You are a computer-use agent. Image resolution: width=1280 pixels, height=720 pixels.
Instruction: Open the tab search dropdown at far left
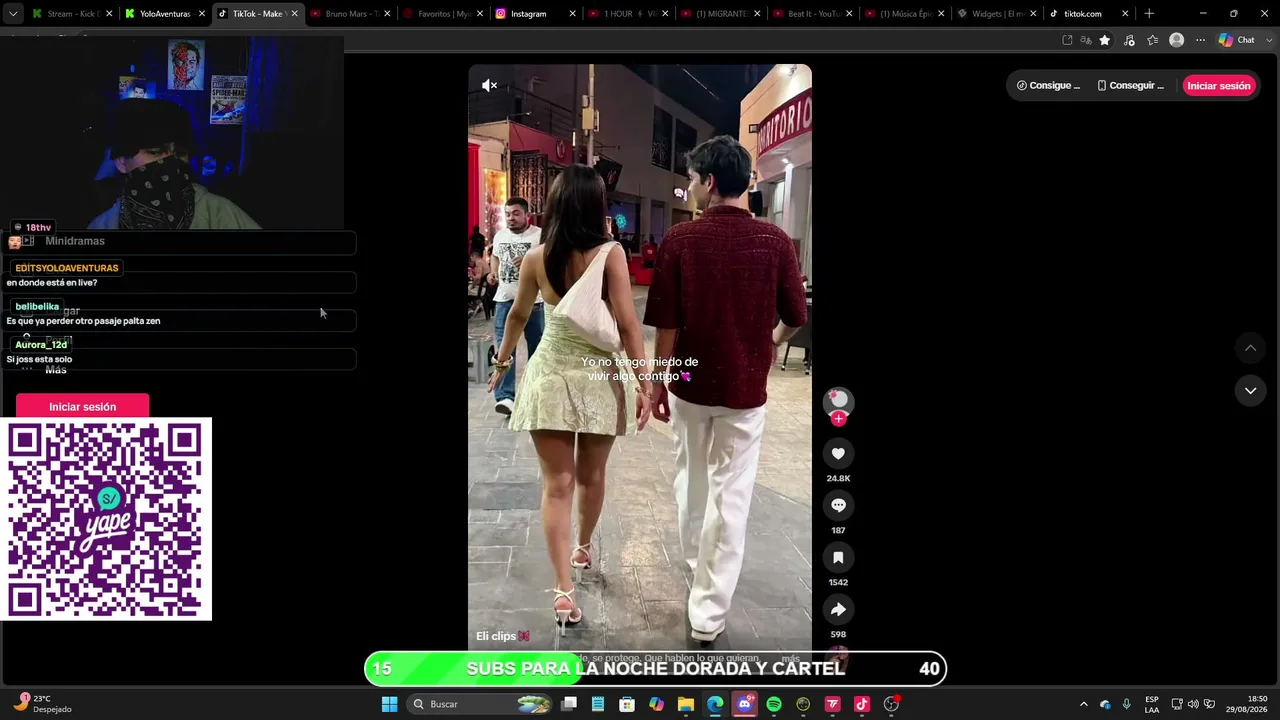click(x=13, y=14)
